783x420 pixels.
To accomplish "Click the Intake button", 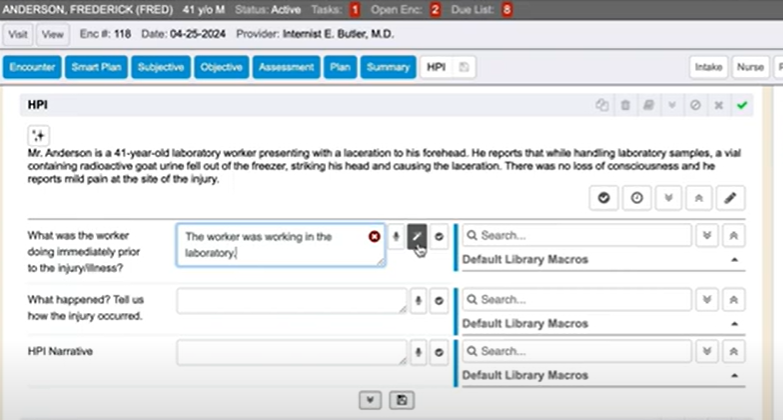I will (708, 67).
